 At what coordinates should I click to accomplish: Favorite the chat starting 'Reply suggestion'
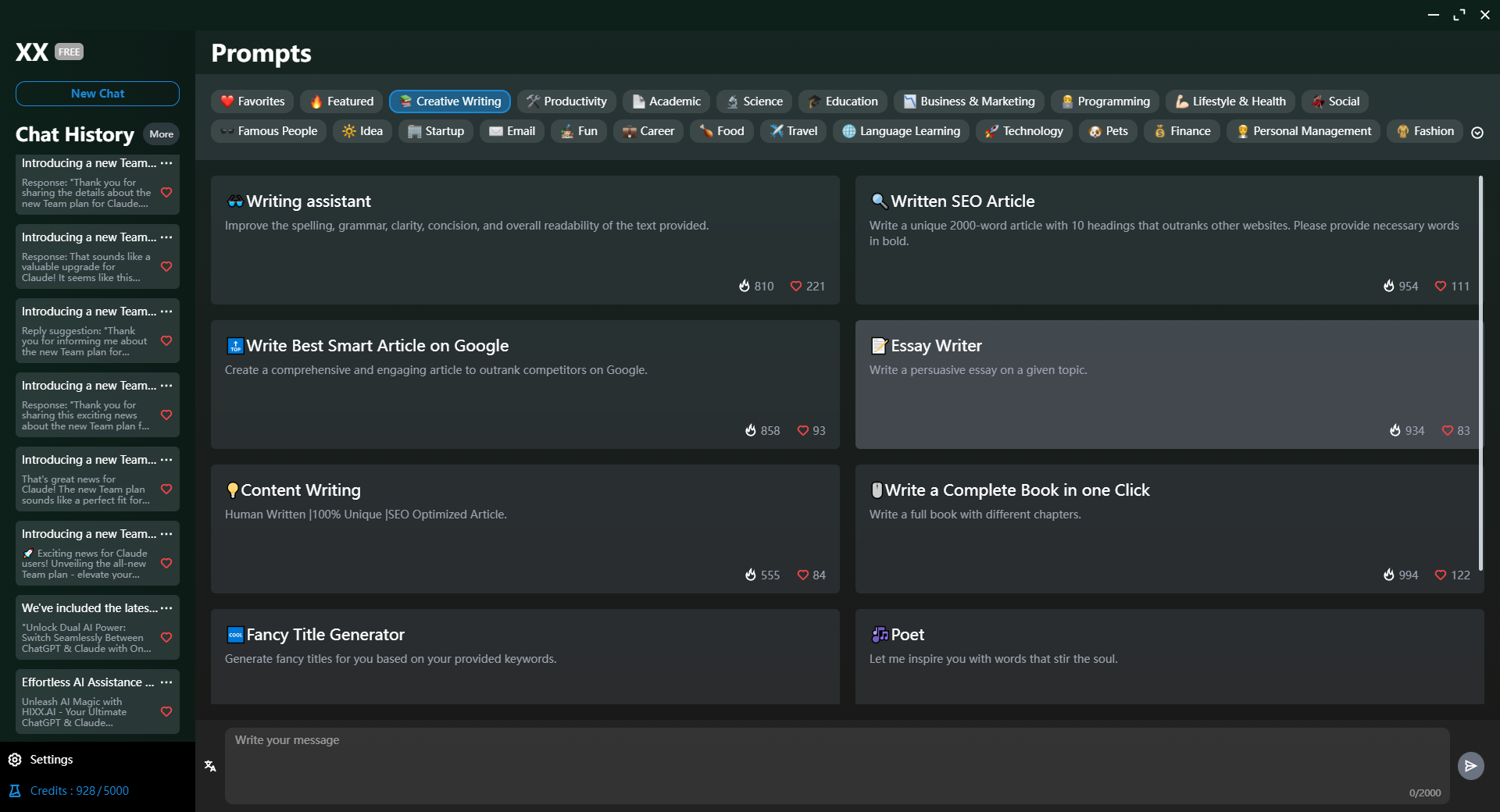[x=166, y=340]
